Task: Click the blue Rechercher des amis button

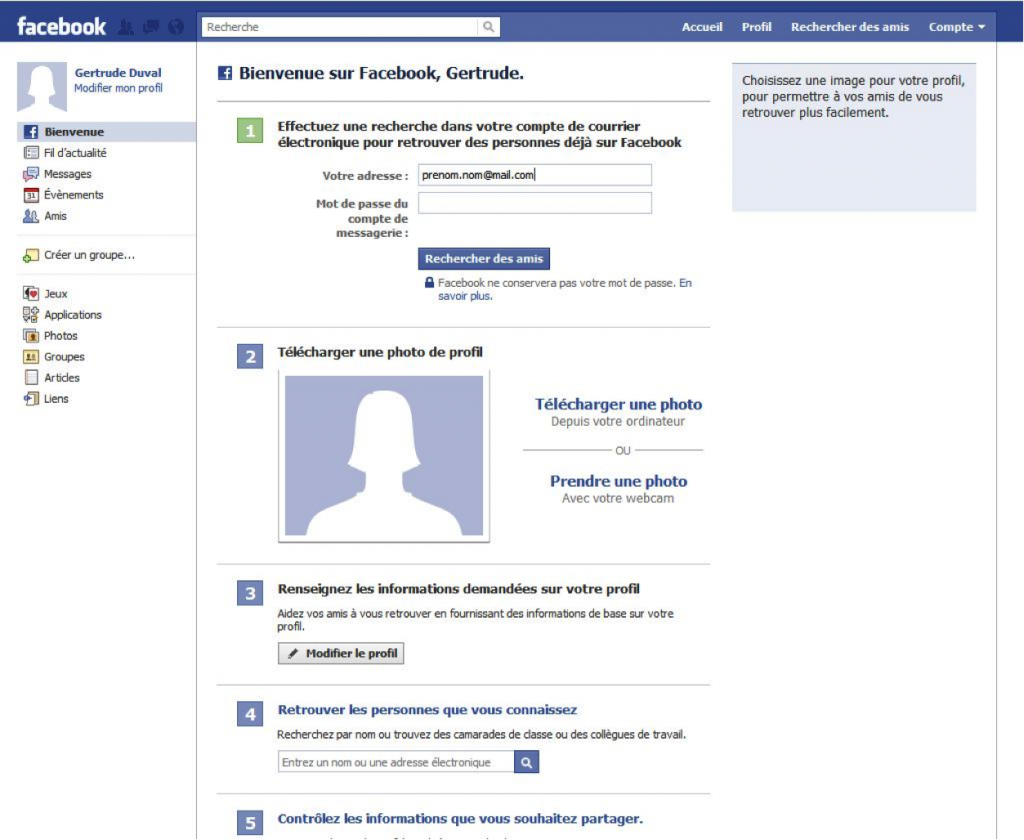Action: (x=484, y=259)
